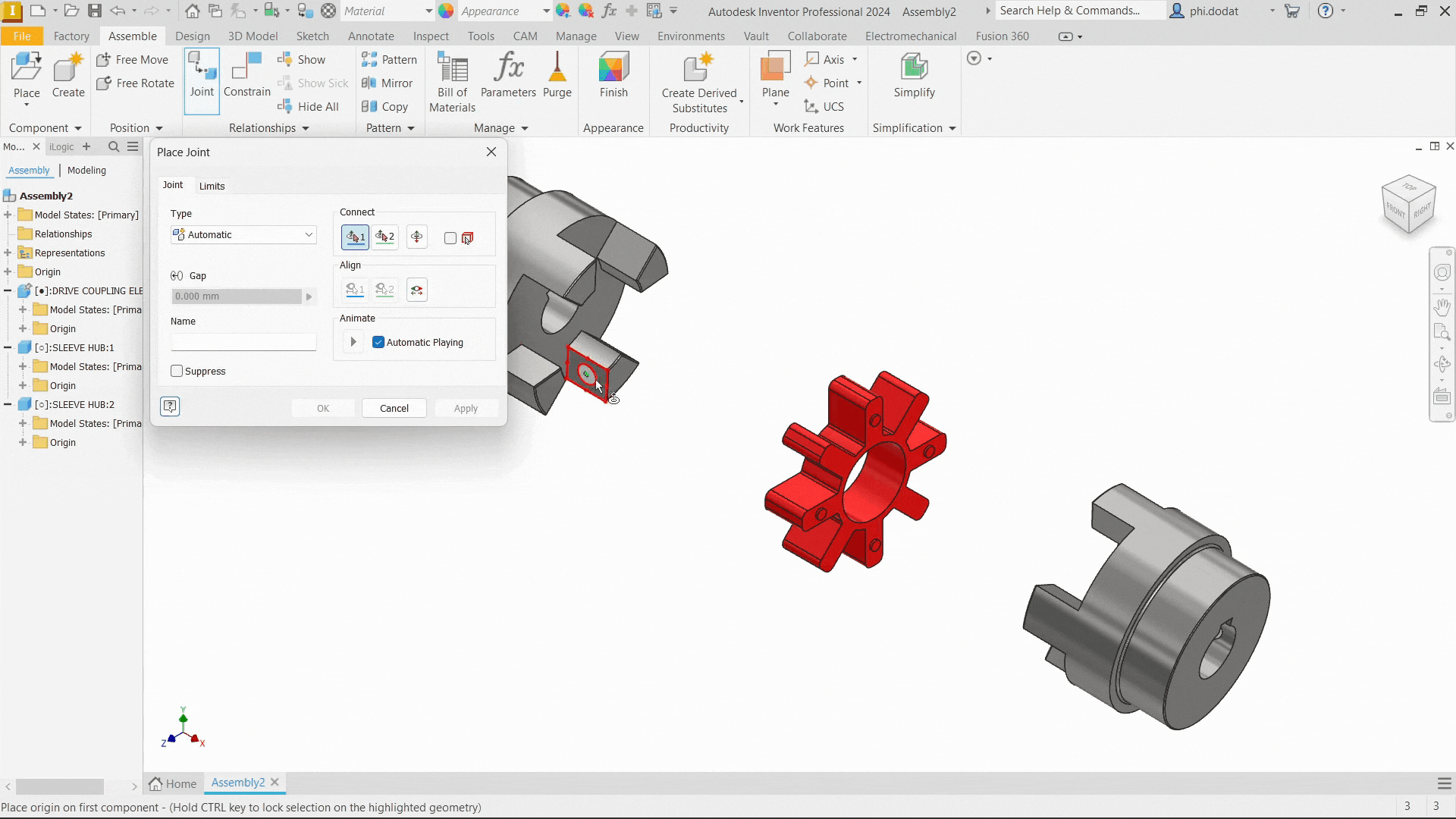
Task: Open Bill of Materials
Action: (452, 83)
